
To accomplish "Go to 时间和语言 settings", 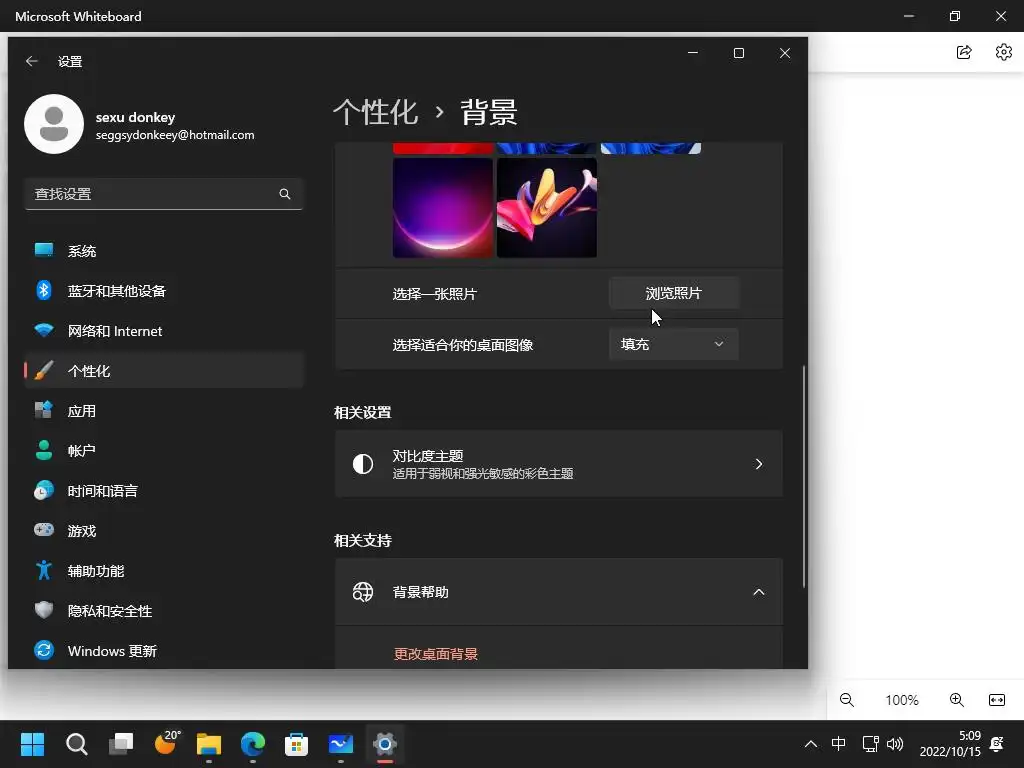I will (x=163, y=491).
